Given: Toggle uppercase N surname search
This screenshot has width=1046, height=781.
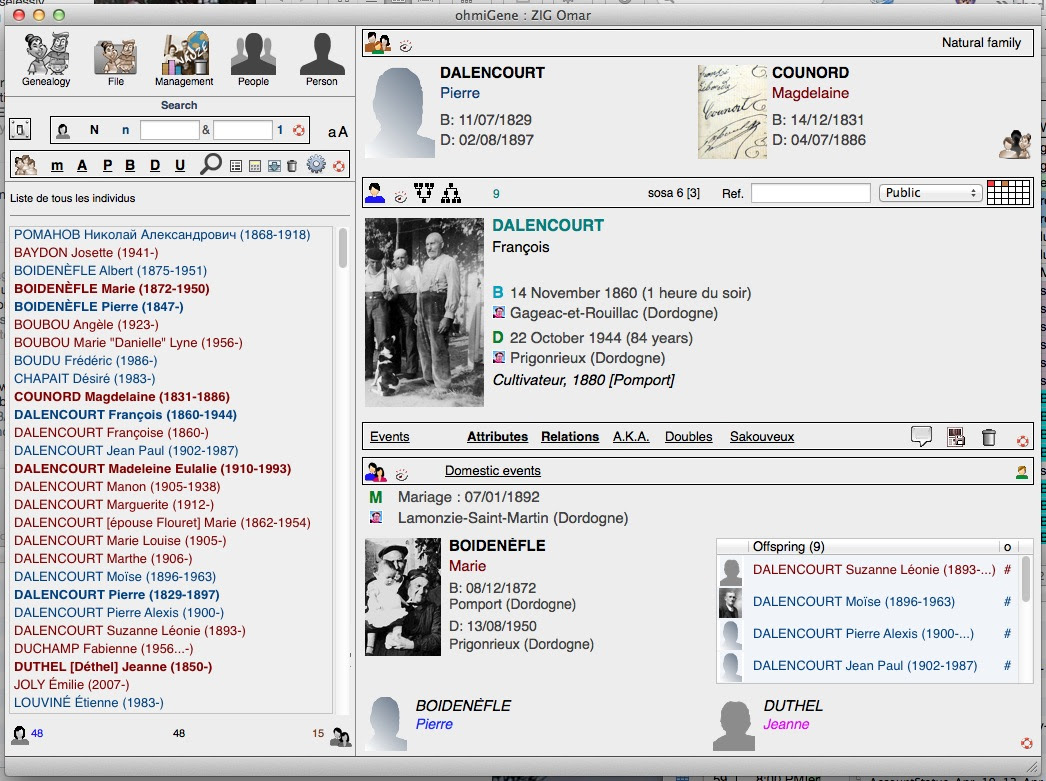Looking at the screenshot, I should 94,130.
